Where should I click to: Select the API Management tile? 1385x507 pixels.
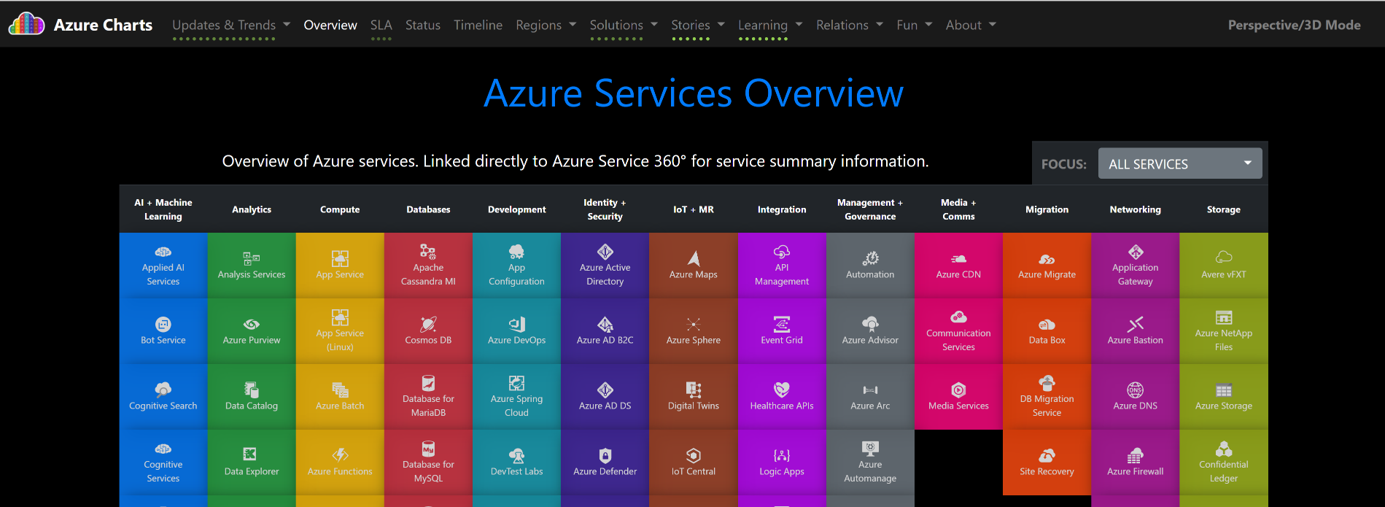click(x=782, y=266)
